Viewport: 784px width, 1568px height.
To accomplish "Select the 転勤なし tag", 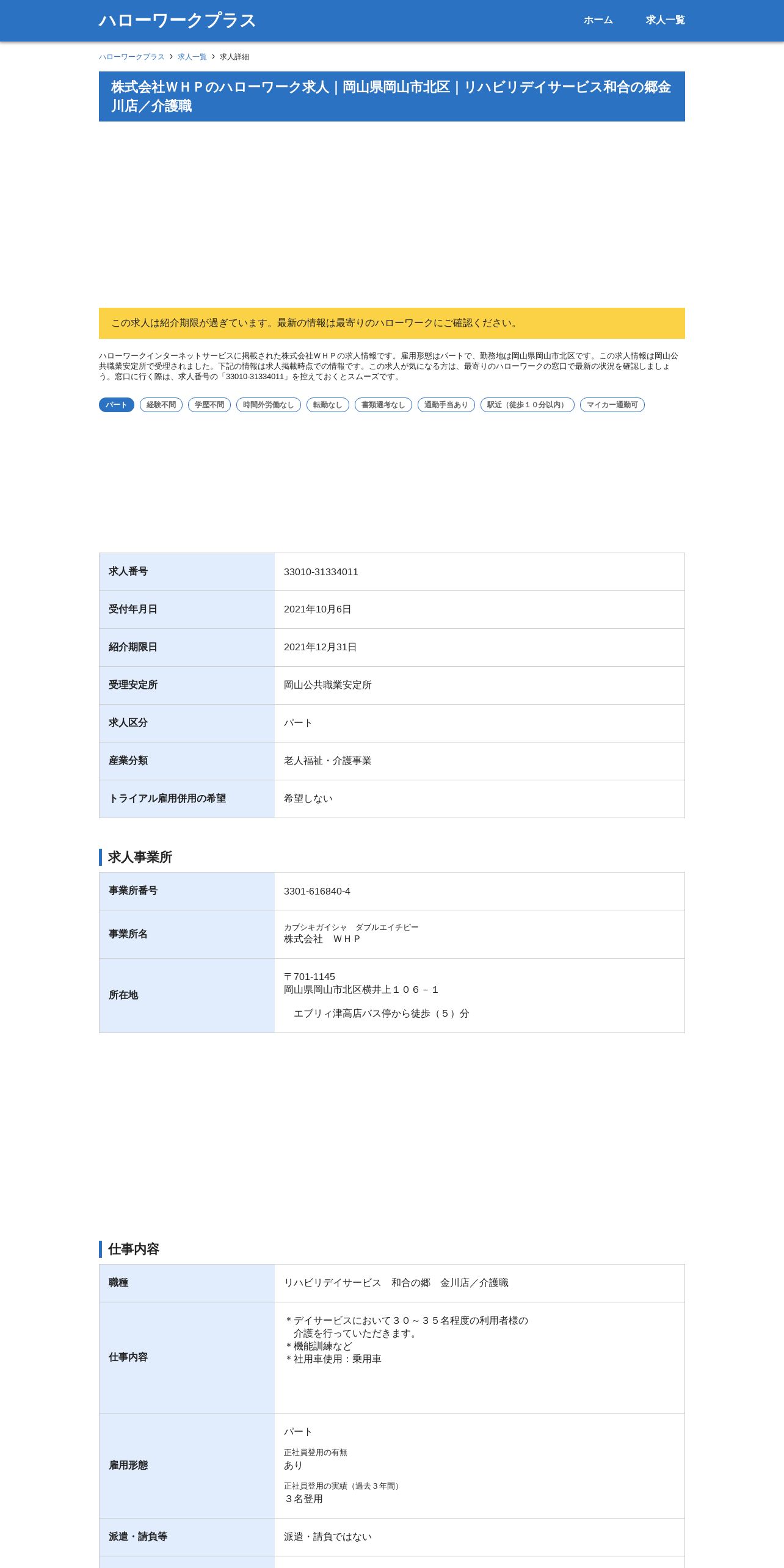I will pos(328,405).
